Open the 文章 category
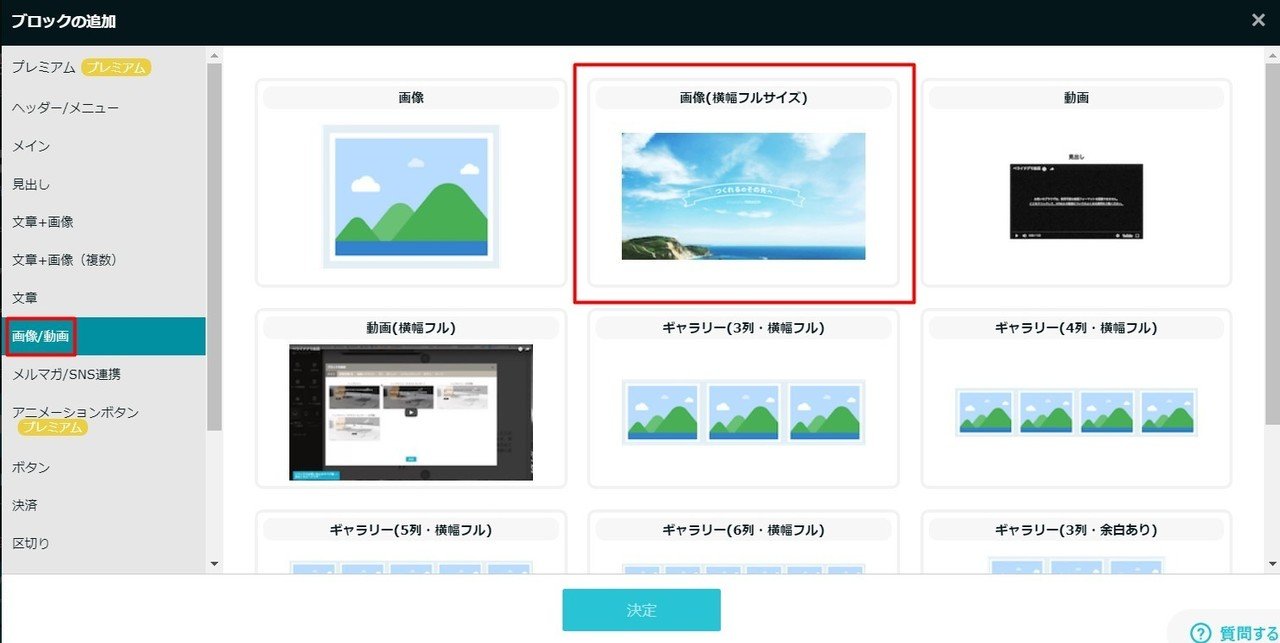Image resolution: width=1280 pixels, height=643 pixels. [x=103, y=298]
